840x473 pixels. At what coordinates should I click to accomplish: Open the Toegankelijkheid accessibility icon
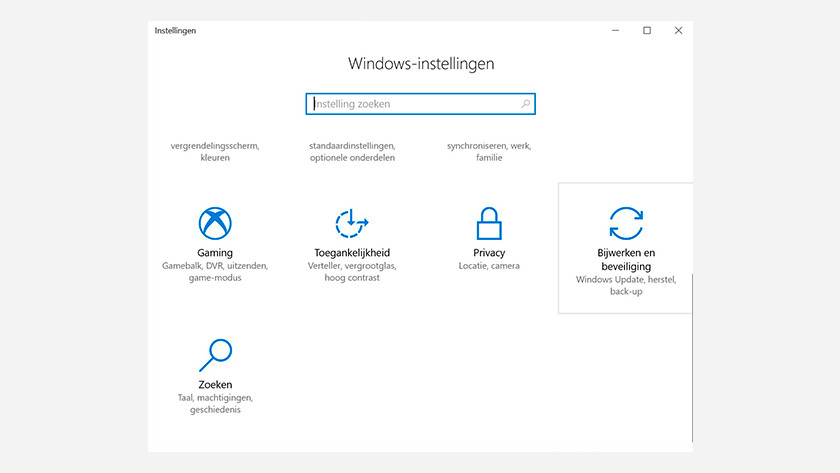(351, 223)
